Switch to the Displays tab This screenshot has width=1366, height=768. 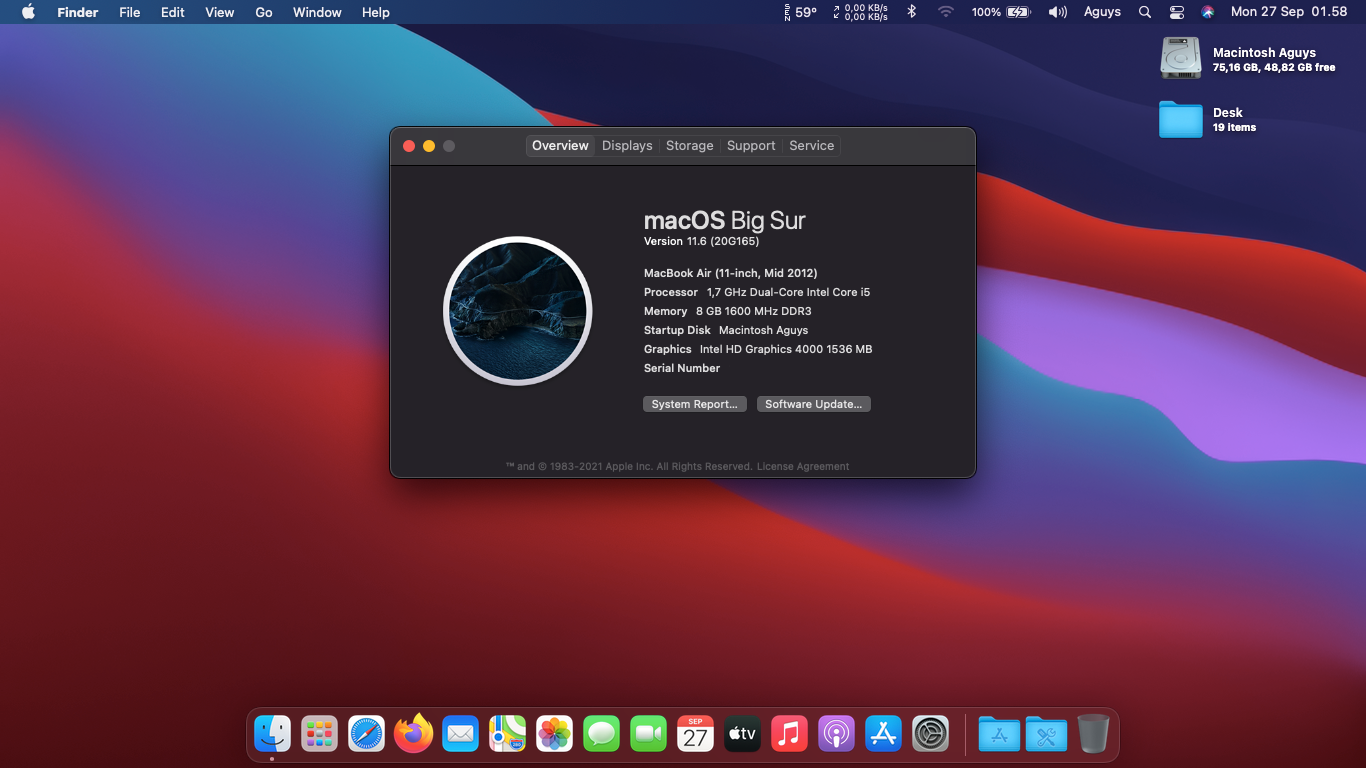[x=627, y=146]
